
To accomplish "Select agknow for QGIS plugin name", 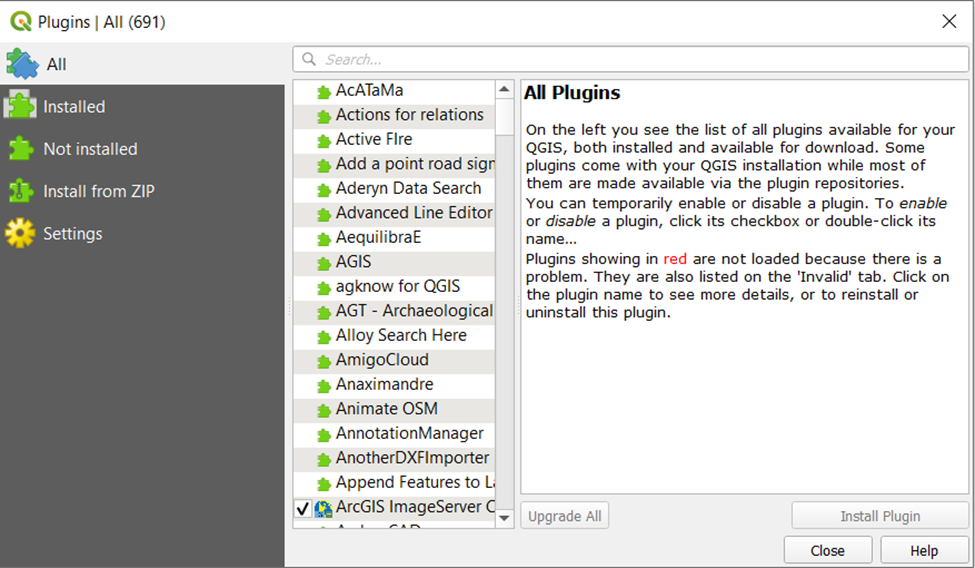I will (x=398, y=286).
